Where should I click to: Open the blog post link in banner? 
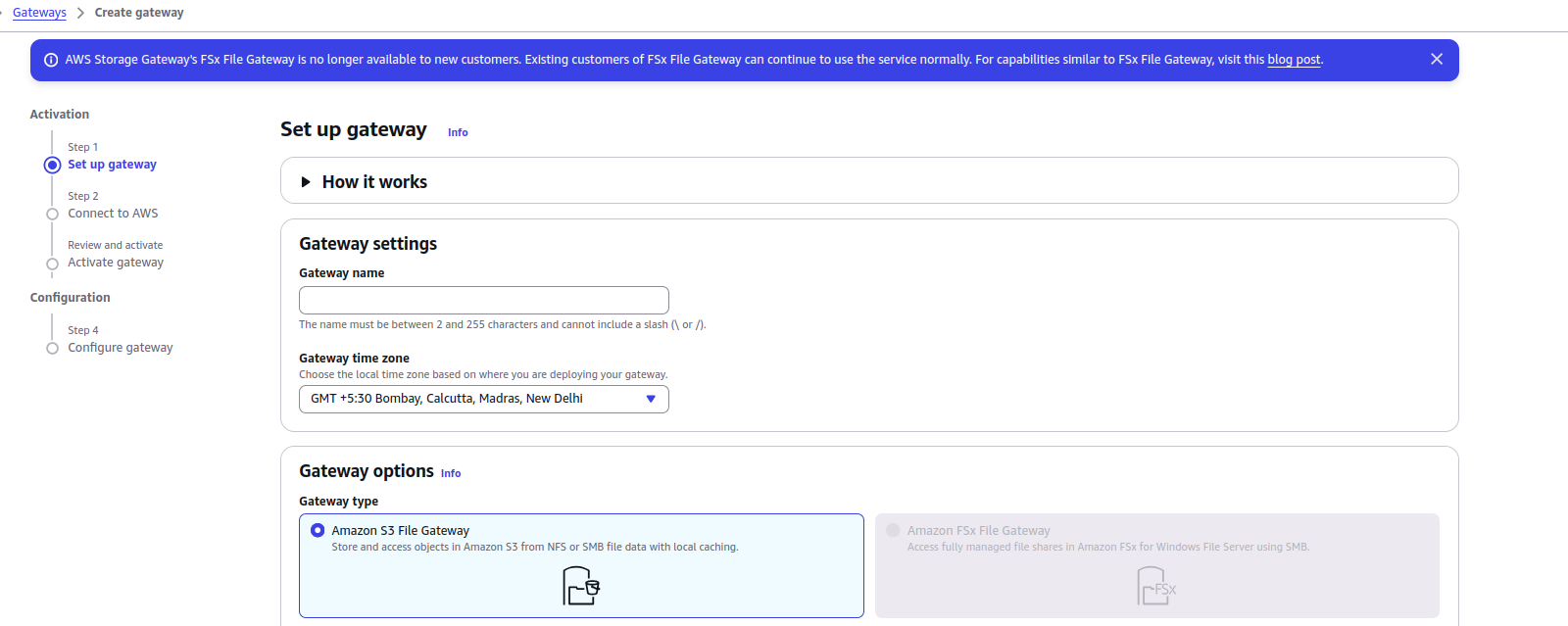[1294, 60]
